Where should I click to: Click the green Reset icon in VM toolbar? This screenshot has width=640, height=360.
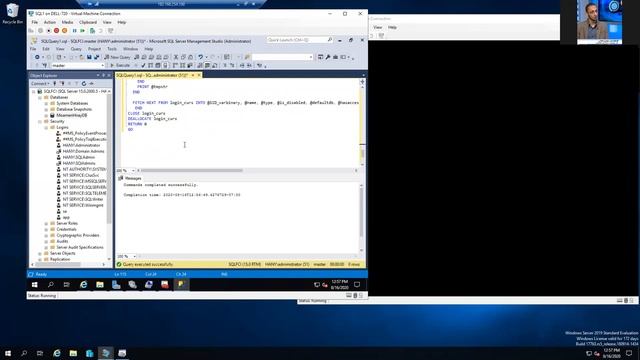coord(82,31)
